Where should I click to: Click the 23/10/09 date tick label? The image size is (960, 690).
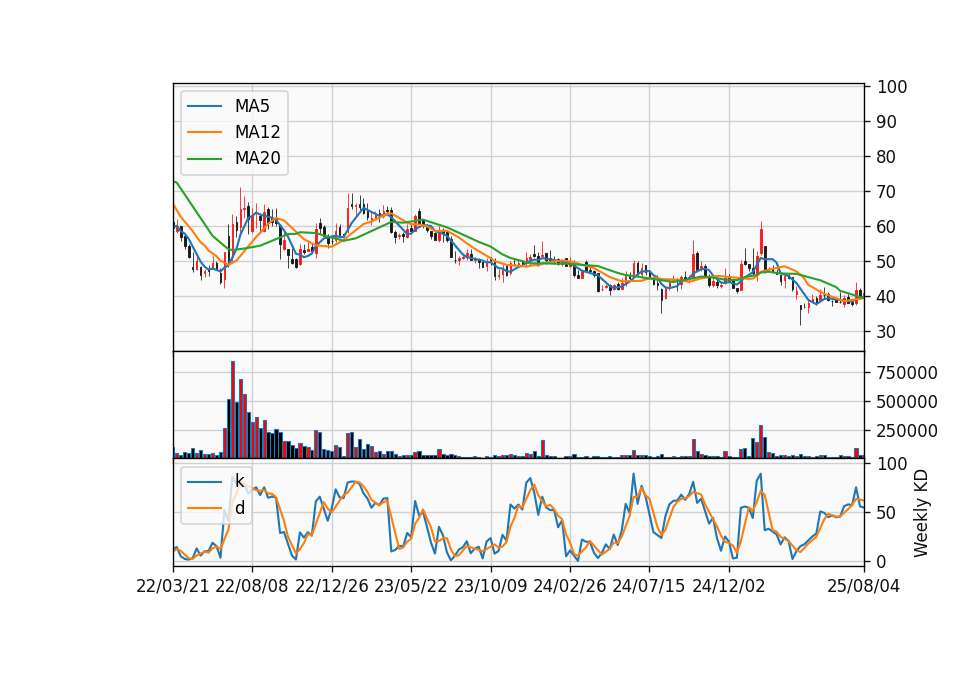click(490, 587)
